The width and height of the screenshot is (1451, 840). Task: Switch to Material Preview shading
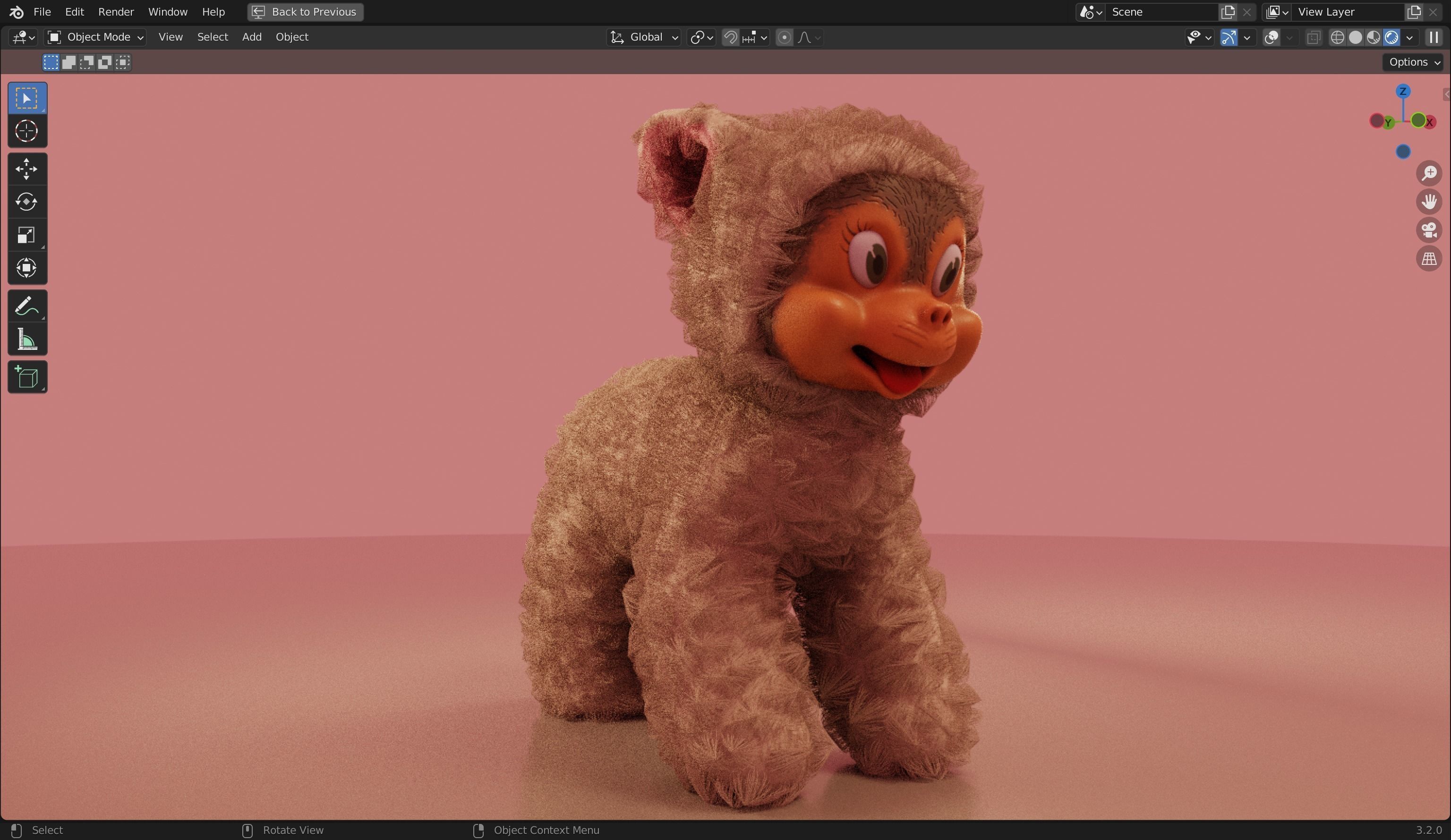[x=1373, y=37]
